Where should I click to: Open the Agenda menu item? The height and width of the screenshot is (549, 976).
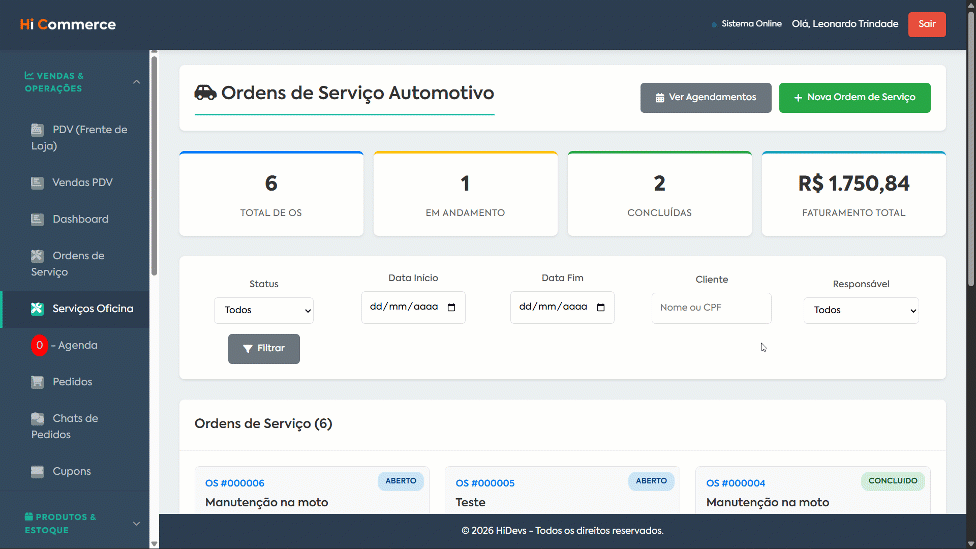pos(75,345)
